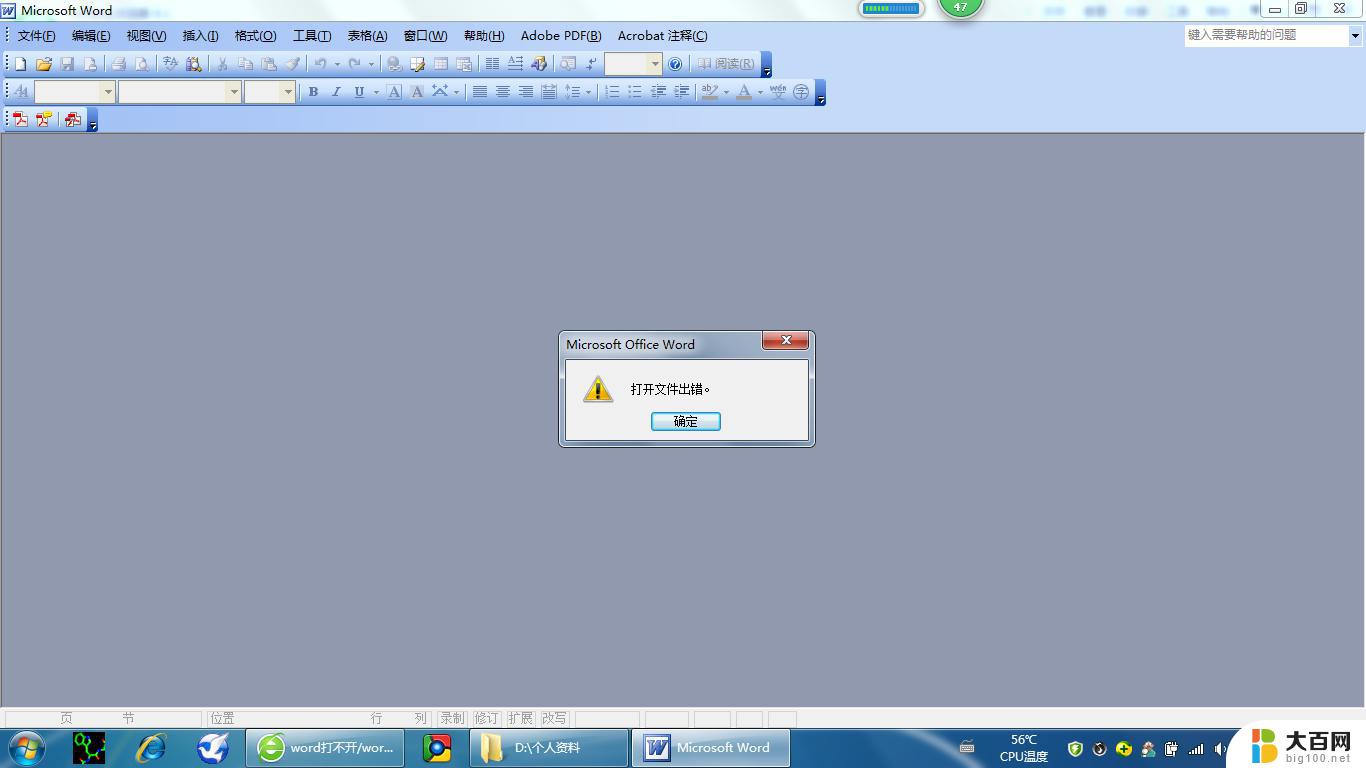Image resolution: width=1366 pixels, height=768 pixels.
Task: Click the Font Color swatch button
Action: pyautogui.click(x=744, y=92)
